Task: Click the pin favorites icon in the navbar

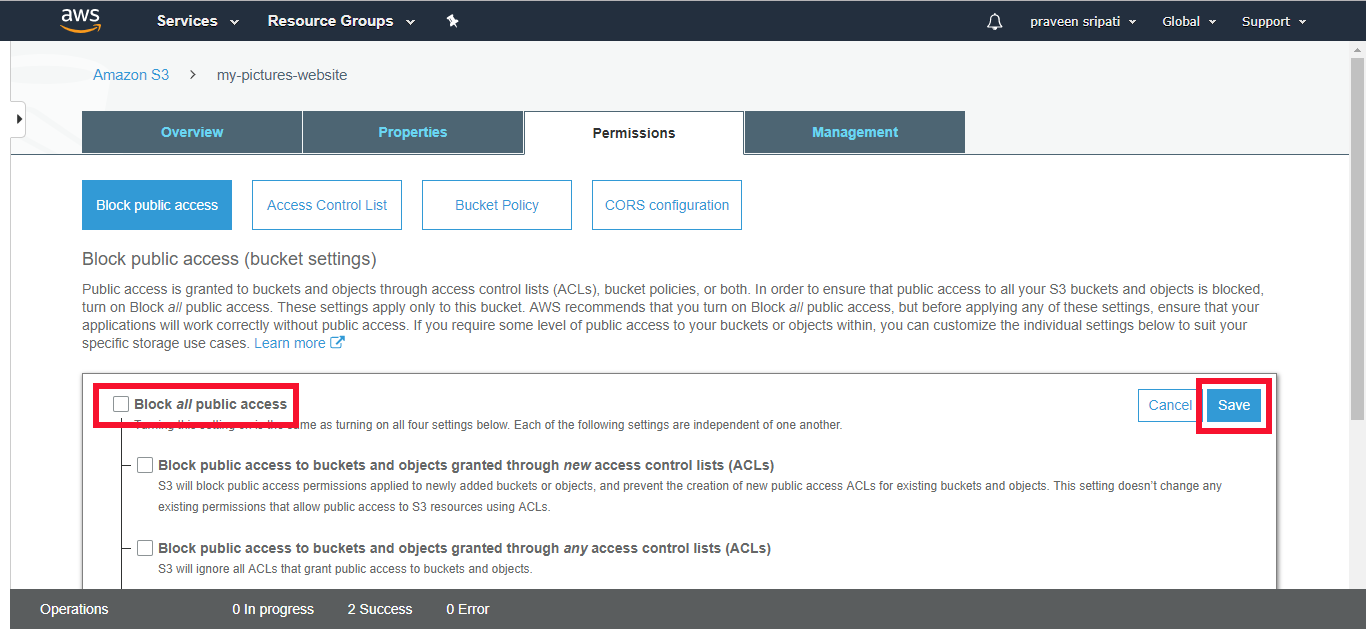Action: click(x=452, y=20)
